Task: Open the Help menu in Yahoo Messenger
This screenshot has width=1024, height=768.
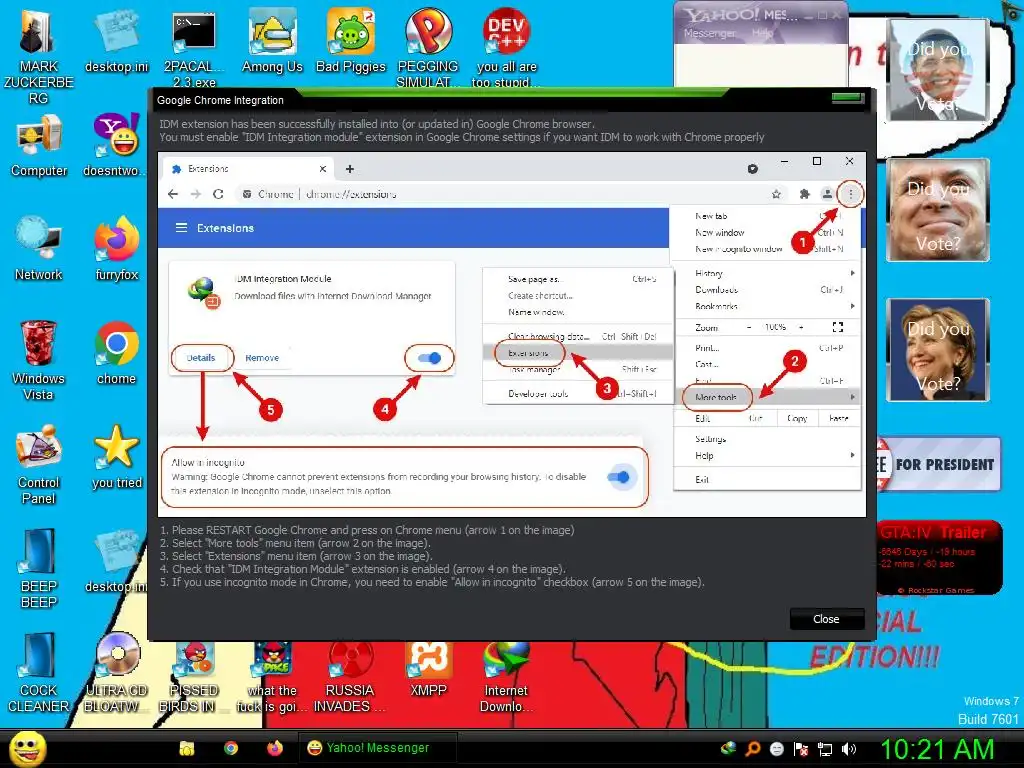Action: (x=763, y=33)
